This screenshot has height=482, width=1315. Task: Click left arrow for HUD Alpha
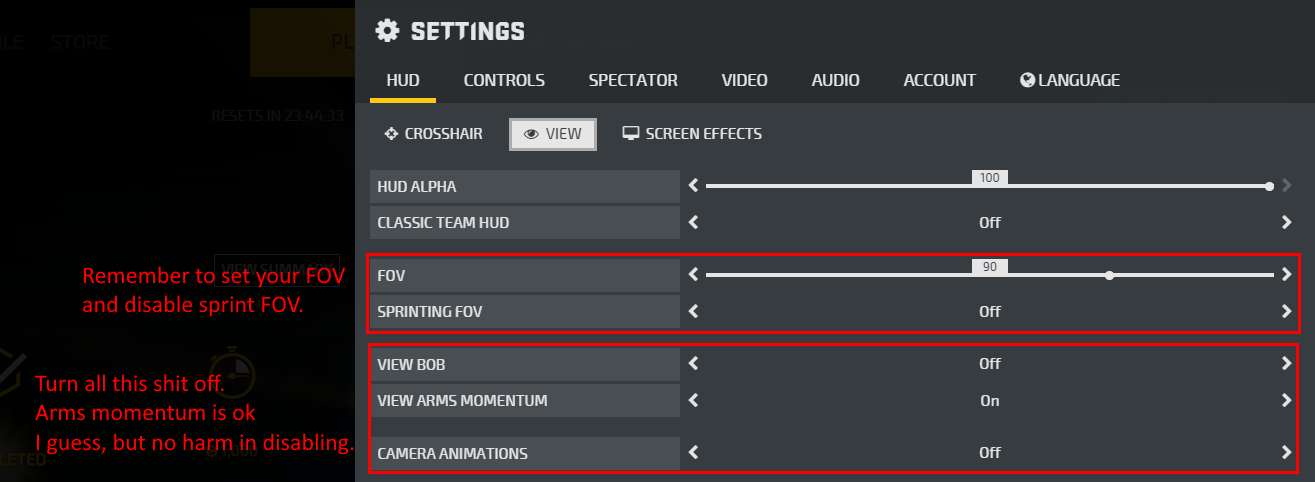point(693,186)
